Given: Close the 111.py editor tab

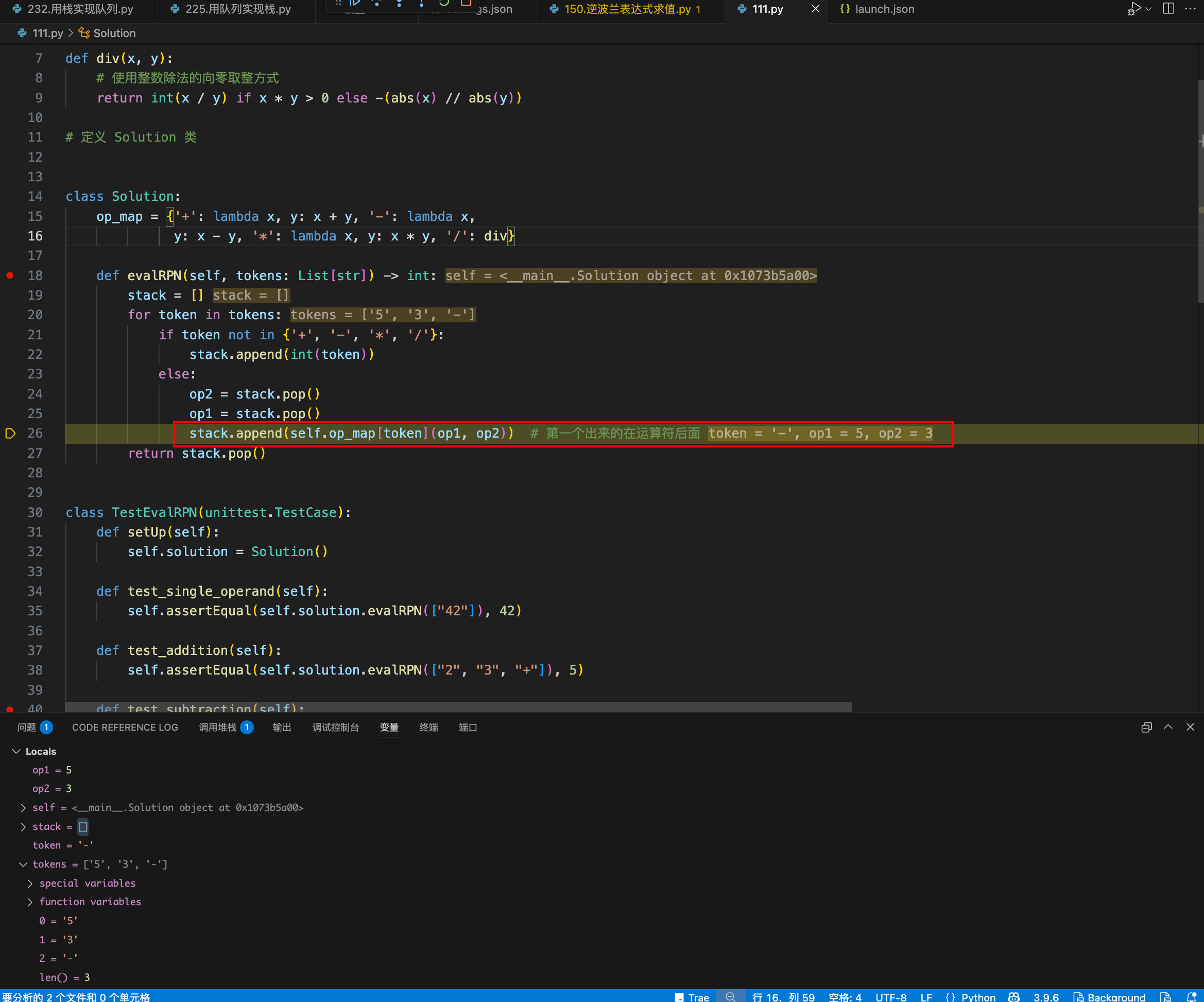Looking at the screenshot, I should [x=815, y=9].
